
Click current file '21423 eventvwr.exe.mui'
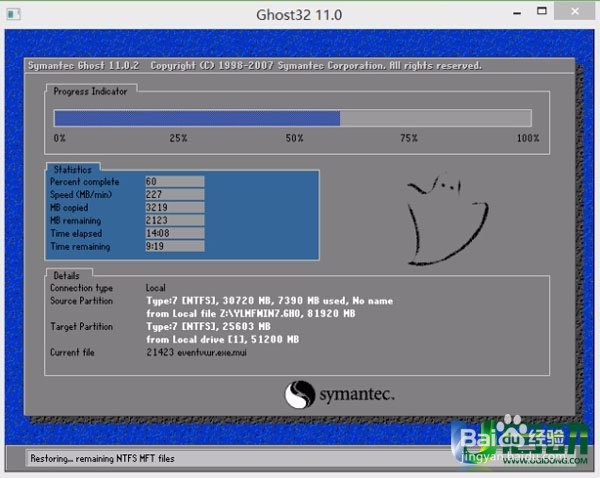pos(196,352)
